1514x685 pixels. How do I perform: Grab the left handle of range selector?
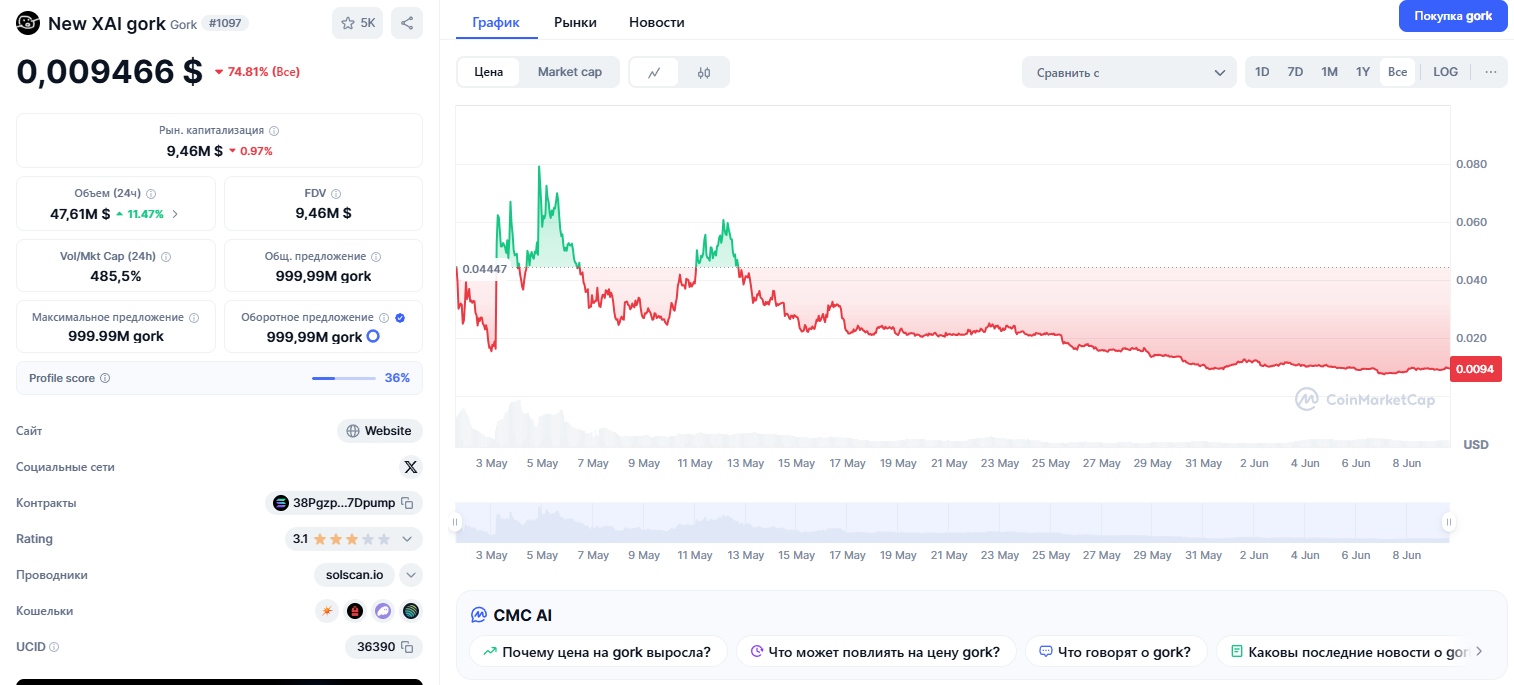click(455, 522)
